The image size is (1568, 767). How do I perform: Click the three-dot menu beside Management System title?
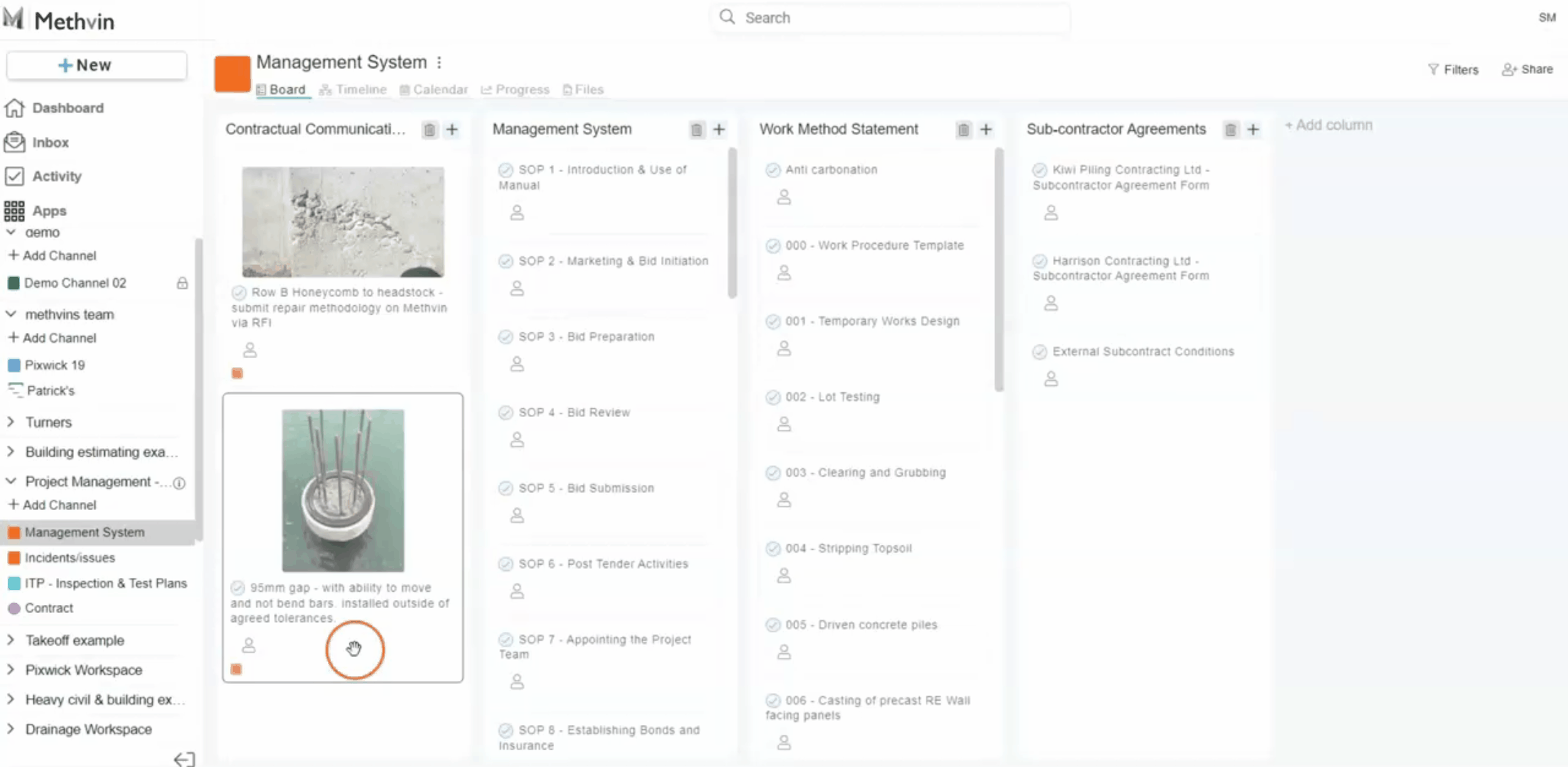(440, 63)
